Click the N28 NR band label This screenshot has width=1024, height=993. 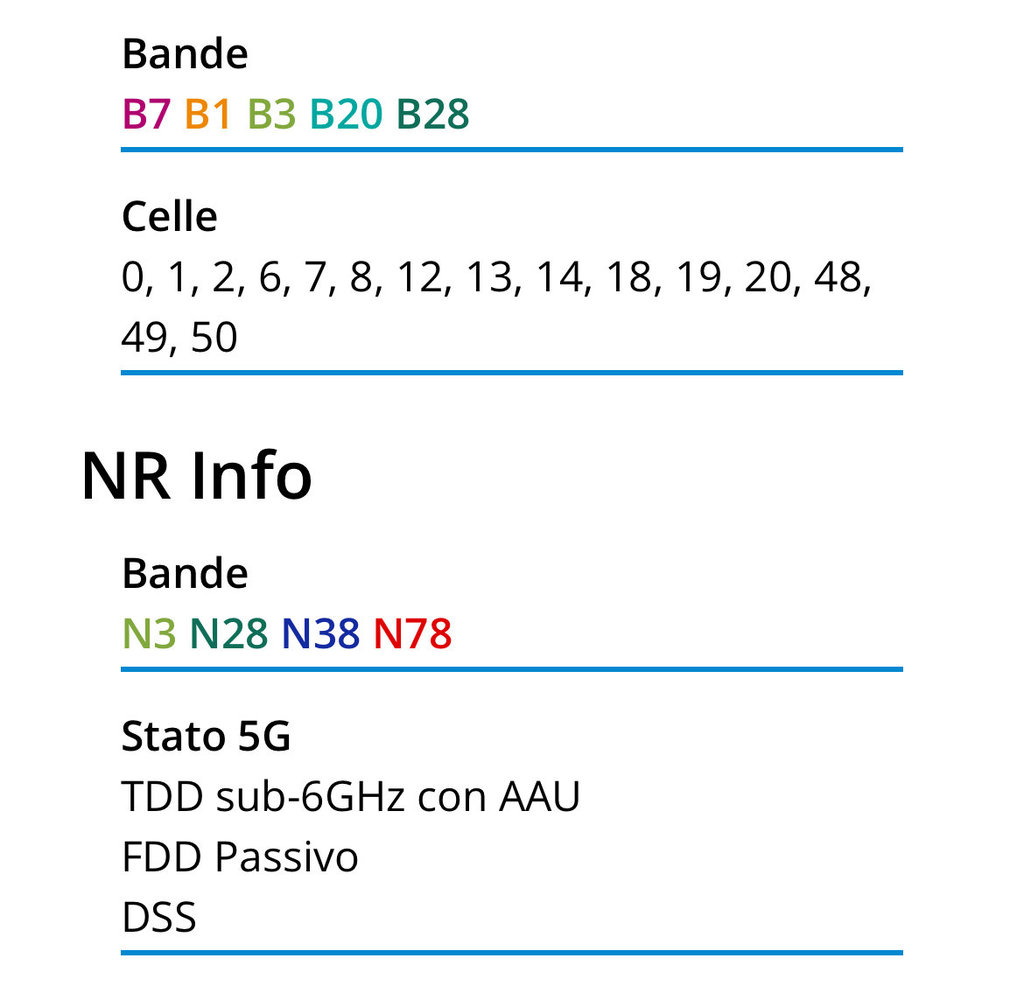pyautogui.click(x=229, y=633)
